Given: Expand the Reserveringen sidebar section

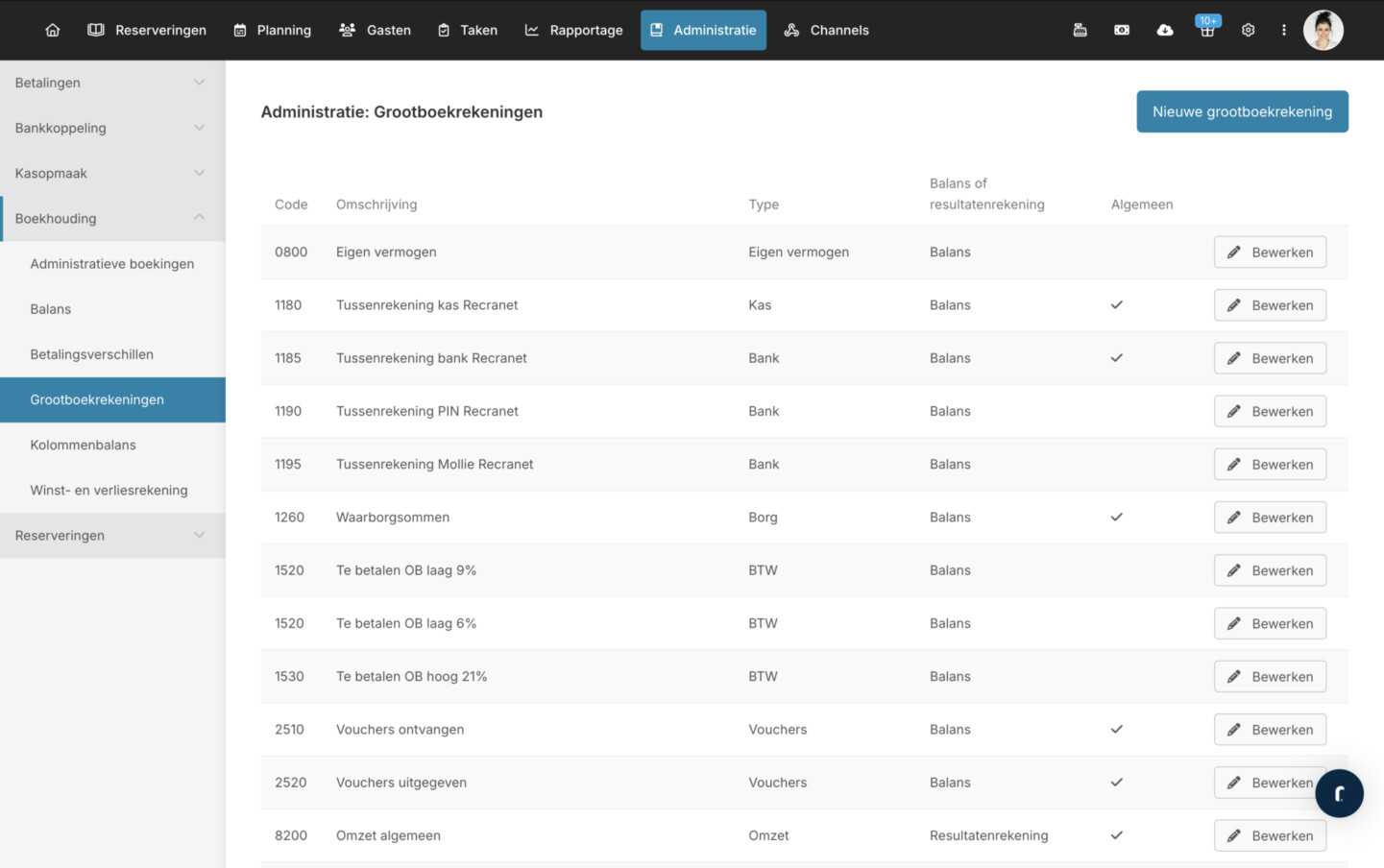Looking at the screenshot, I should [x=112, y=535].
